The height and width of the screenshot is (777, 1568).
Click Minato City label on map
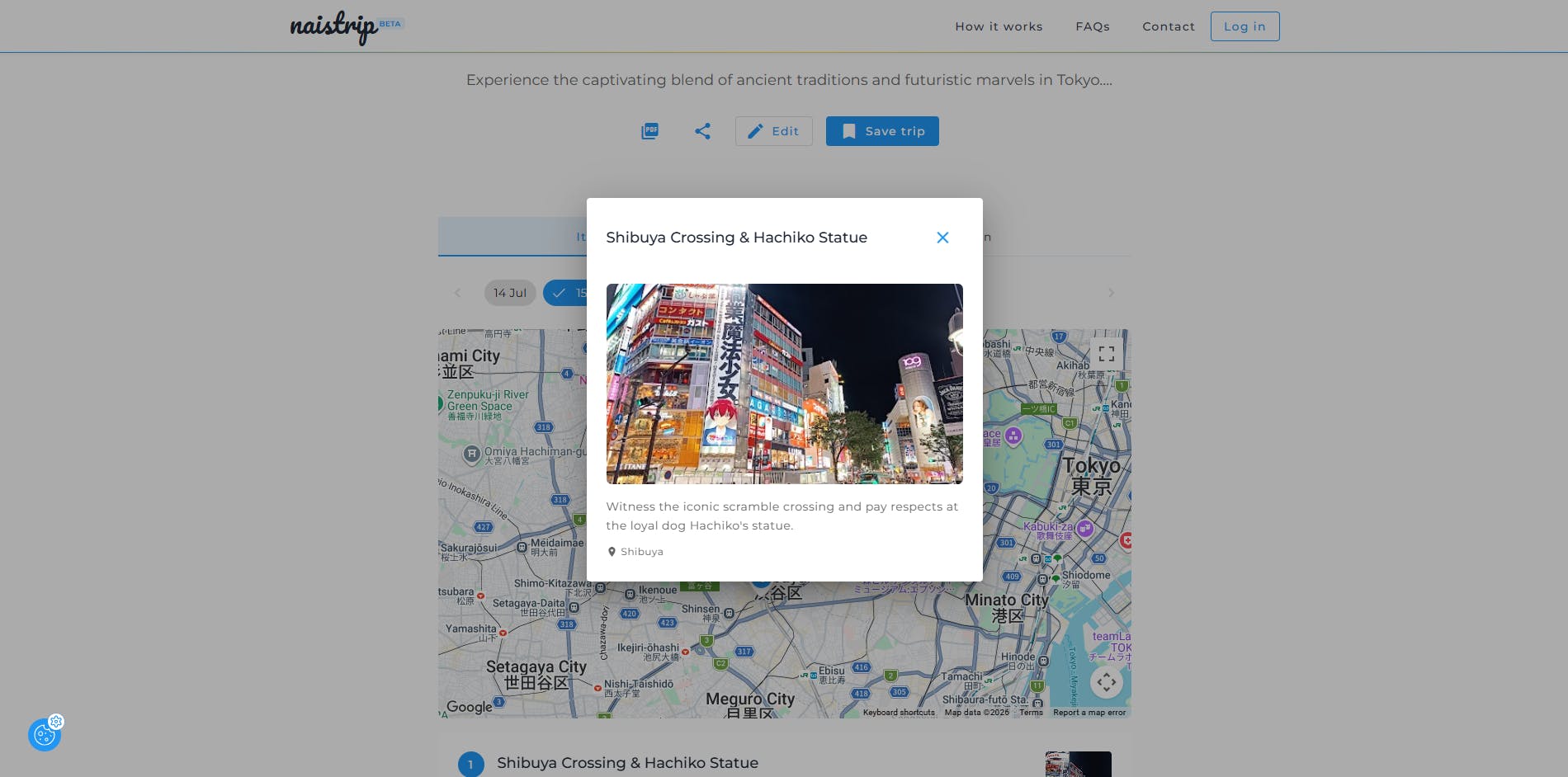[x=1007, y=608]
